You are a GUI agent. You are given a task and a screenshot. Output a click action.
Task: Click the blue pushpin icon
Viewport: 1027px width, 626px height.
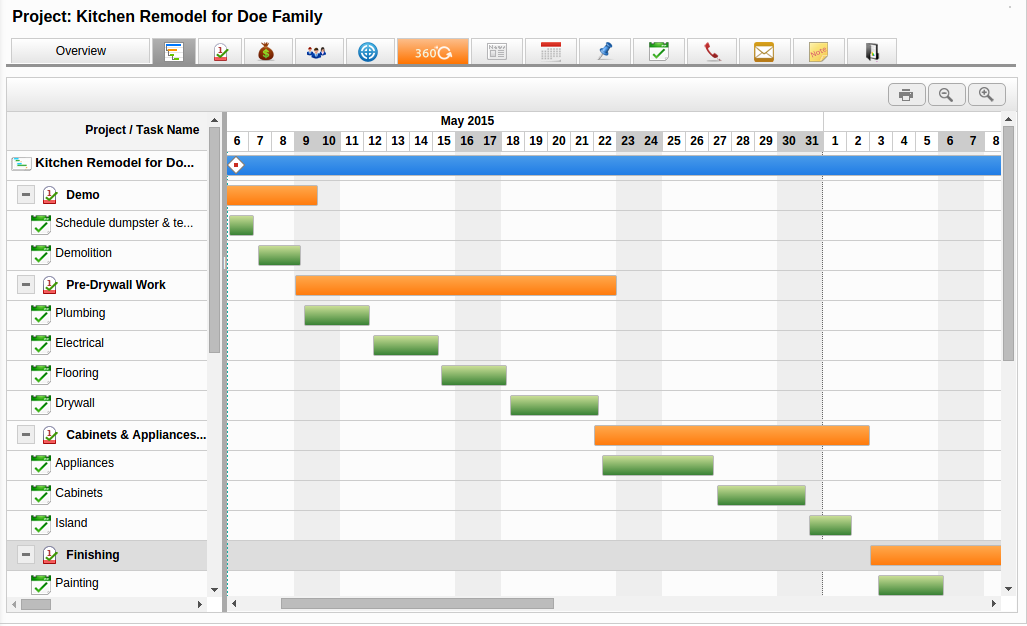(x=604, y=52)
